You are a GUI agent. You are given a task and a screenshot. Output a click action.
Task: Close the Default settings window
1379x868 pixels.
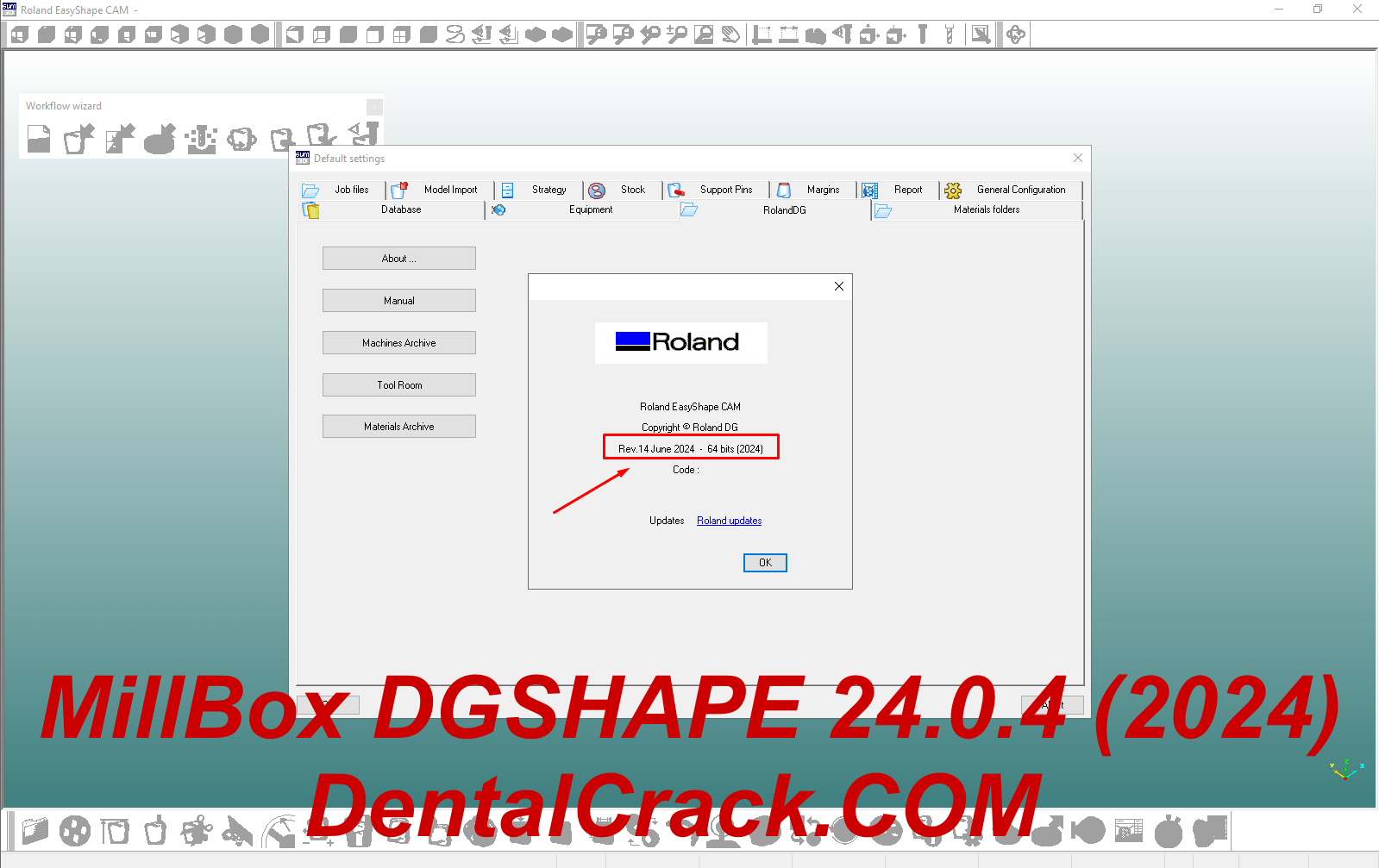(x=1078, y=158)
